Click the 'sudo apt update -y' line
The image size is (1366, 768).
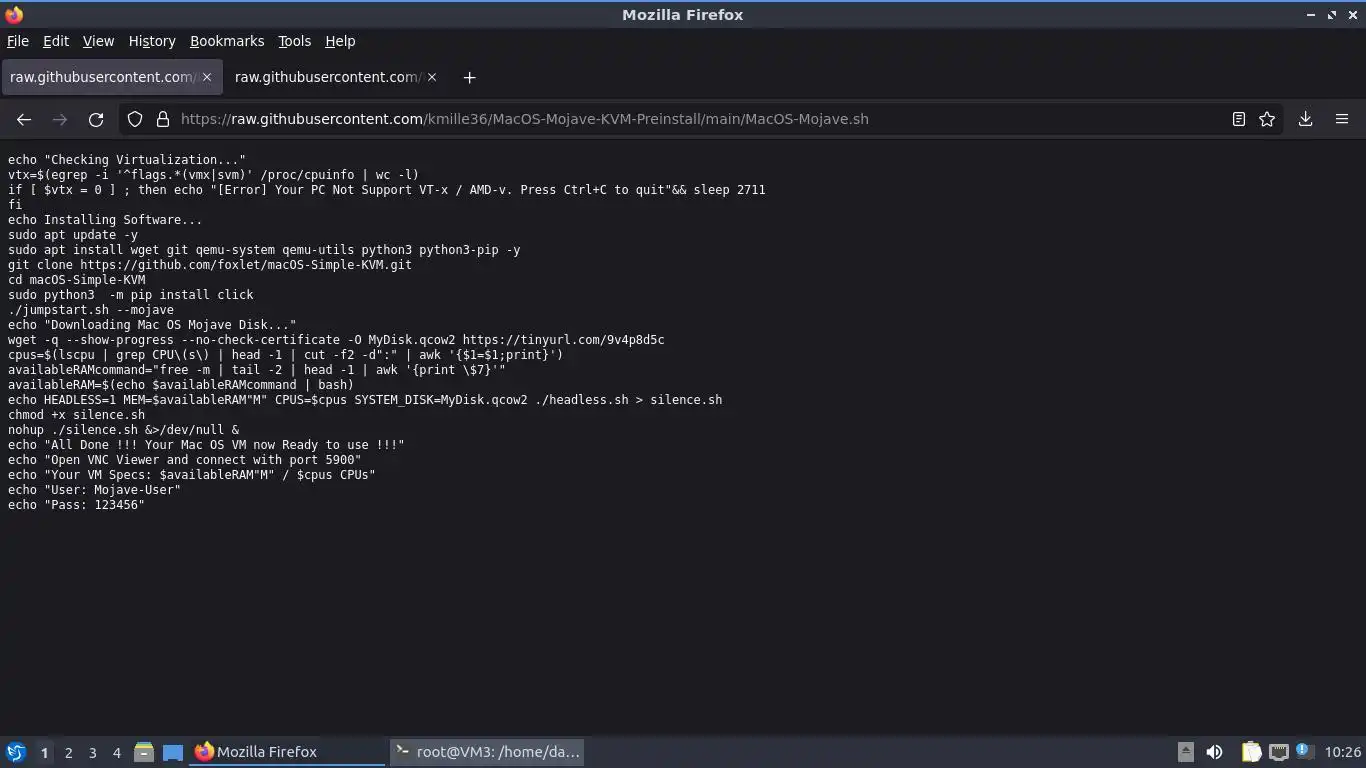[73, 235]
